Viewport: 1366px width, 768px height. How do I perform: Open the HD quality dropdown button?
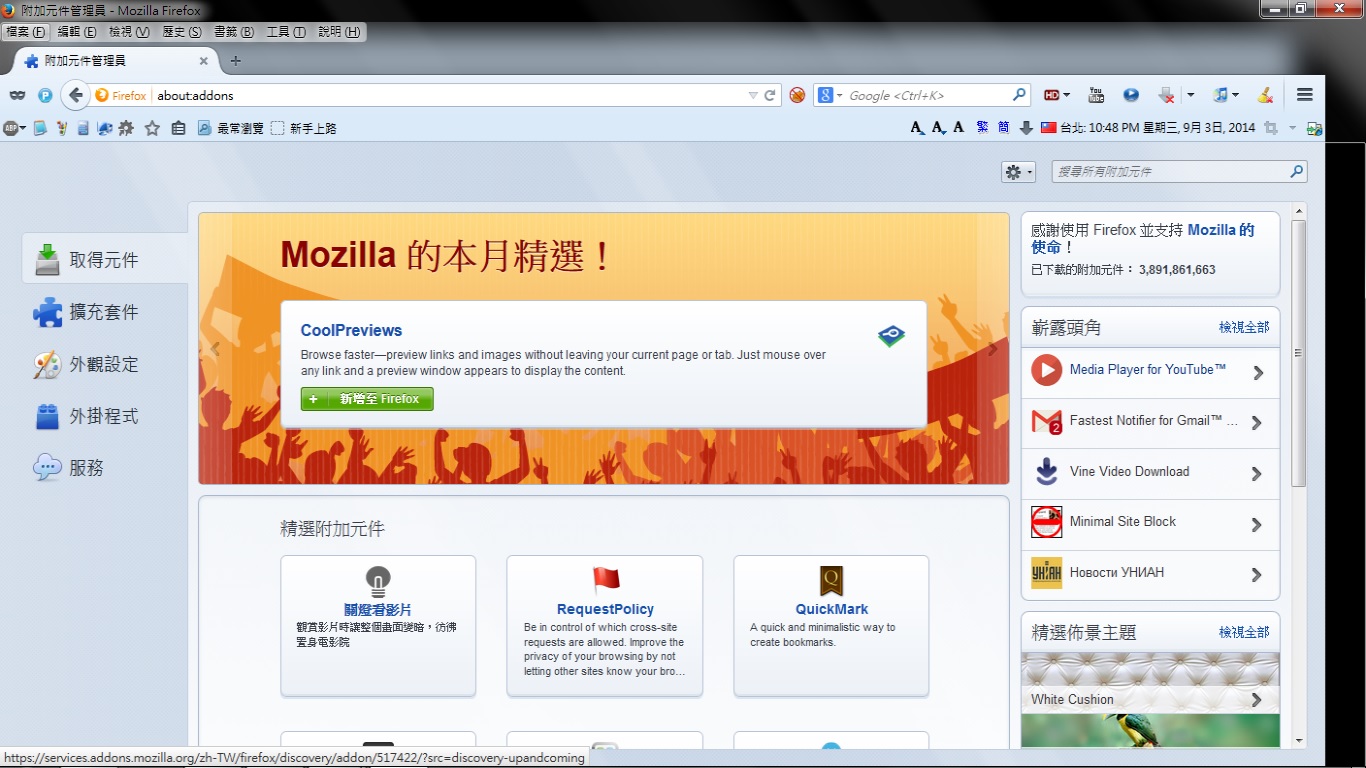tap(1057, 95)
